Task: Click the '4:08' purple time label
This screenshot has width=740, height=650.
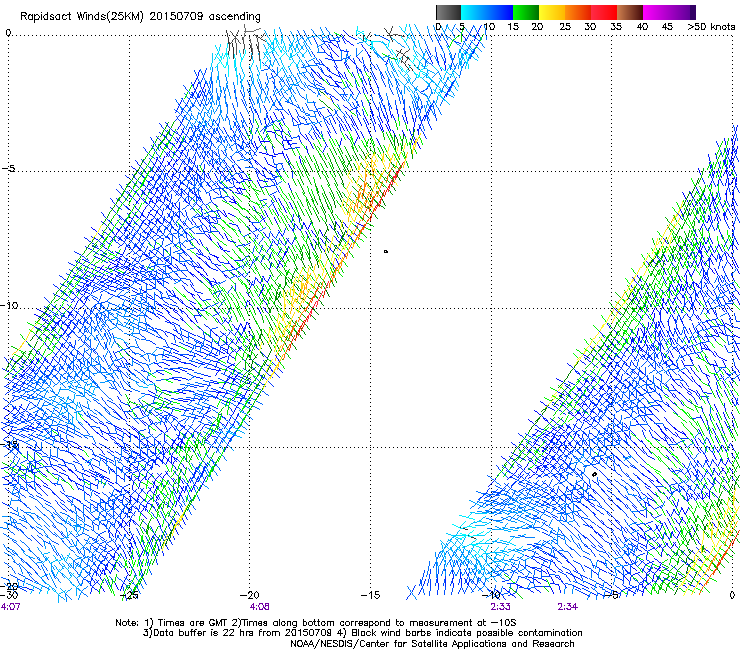Action: coord(260,607)
